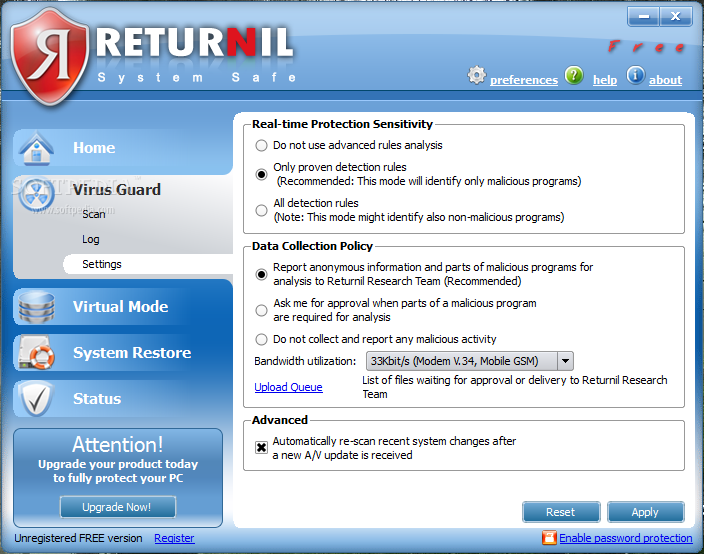Select Only proven detection rules option

[x=261, y=174]
